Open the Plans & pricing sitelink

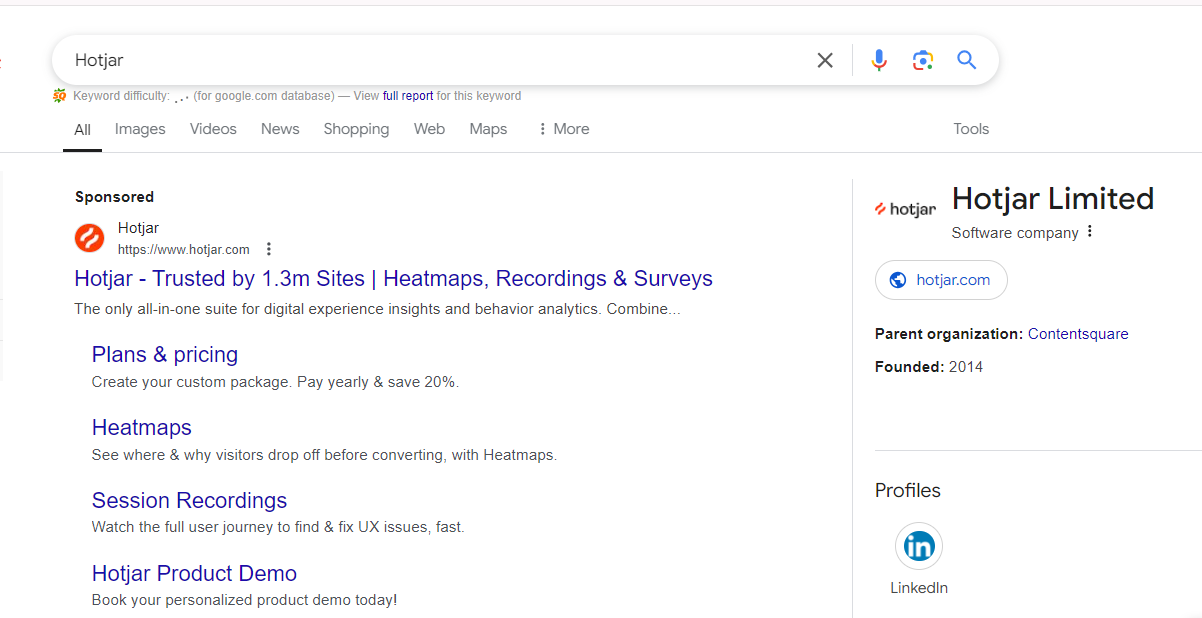pos(165,355)
